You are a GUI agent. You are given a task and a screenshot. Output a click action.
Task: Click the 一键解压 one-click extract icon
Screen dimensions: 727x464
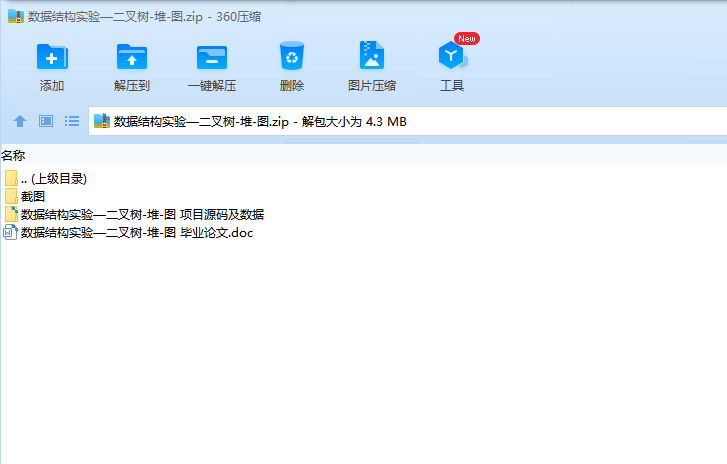(x=212, y=57)
